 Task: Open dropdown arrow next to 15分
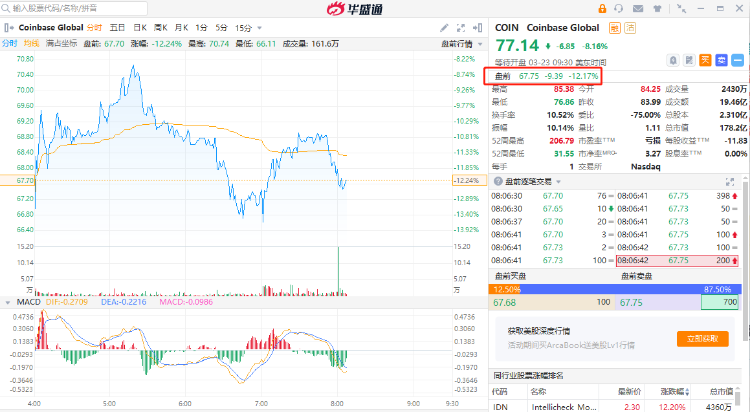260,28
